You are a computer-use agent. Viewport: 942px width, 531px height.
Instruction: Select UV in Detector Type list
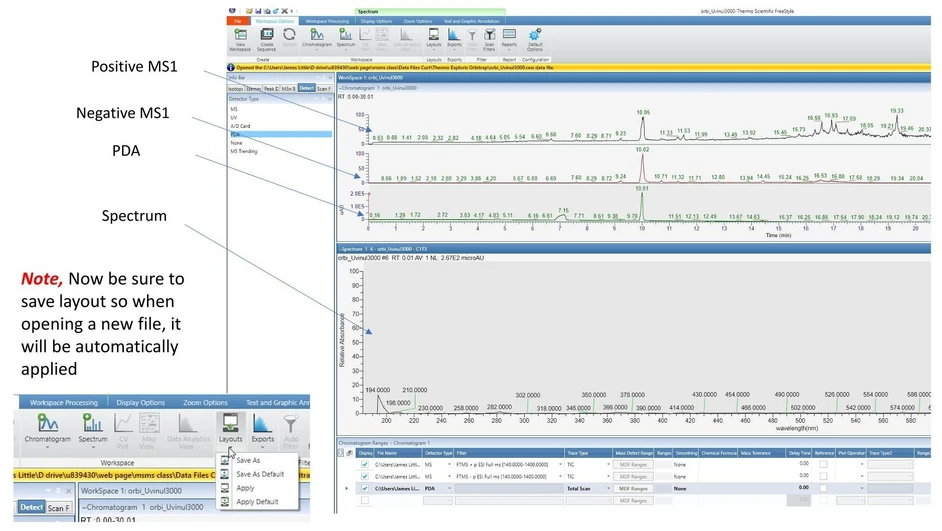click(234, 118)
